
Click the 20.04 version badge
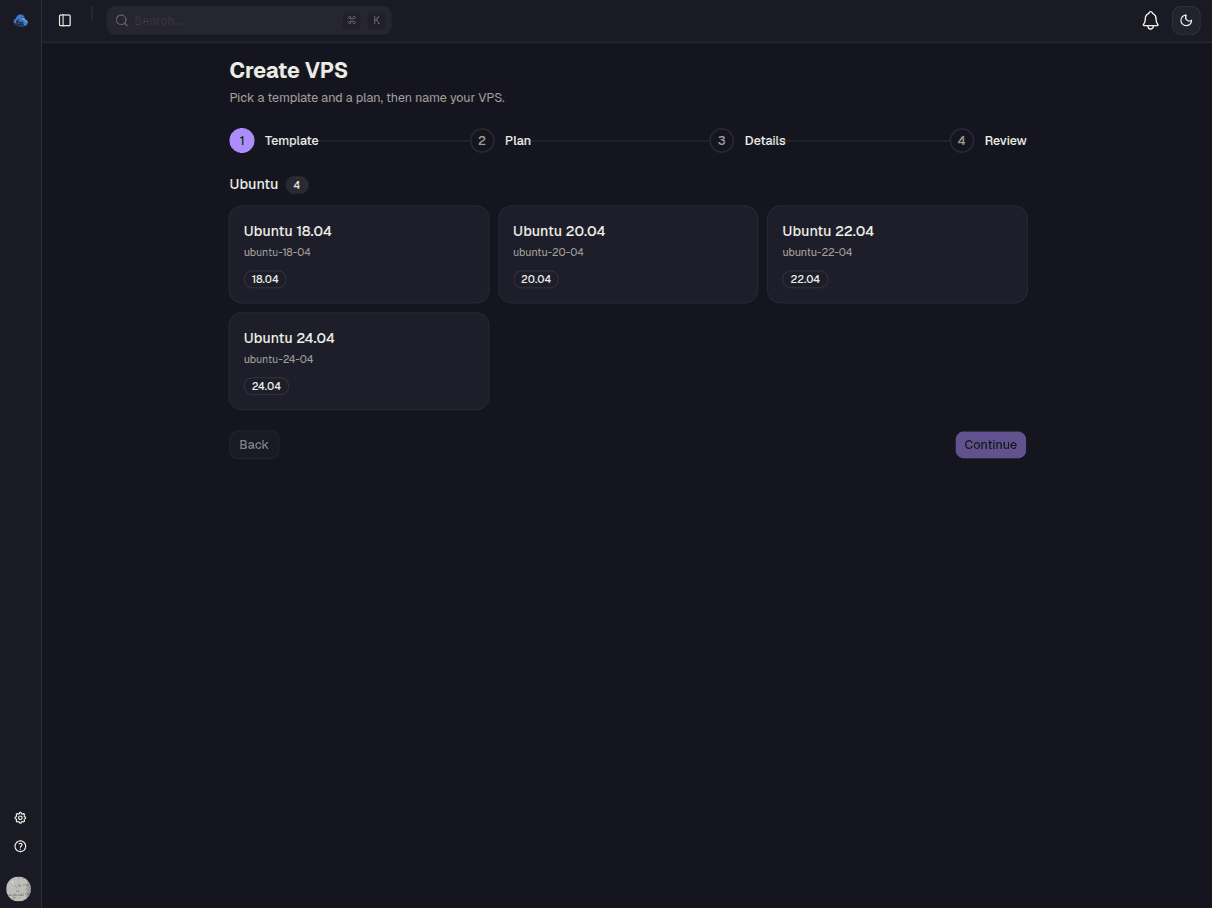pos(536,279)
